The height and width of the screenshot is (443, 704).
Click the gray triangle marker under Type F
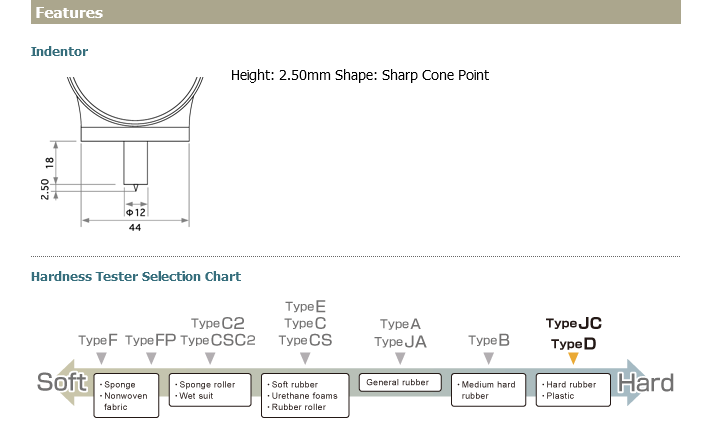tap(101, 357)
